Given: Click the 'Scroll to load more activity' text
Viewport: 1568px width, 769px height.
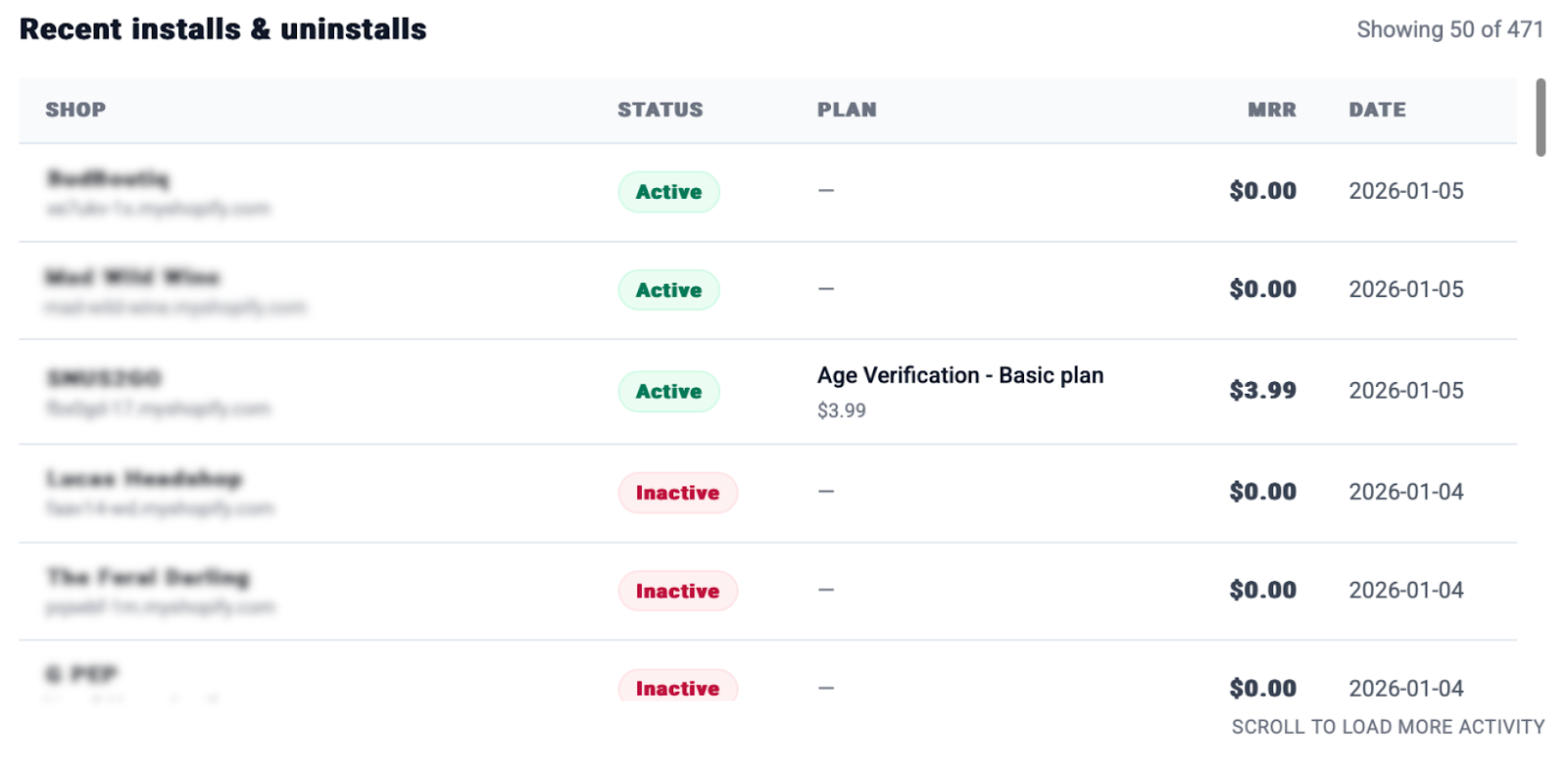Looking at the screenshot, I should click(1388, 727).
